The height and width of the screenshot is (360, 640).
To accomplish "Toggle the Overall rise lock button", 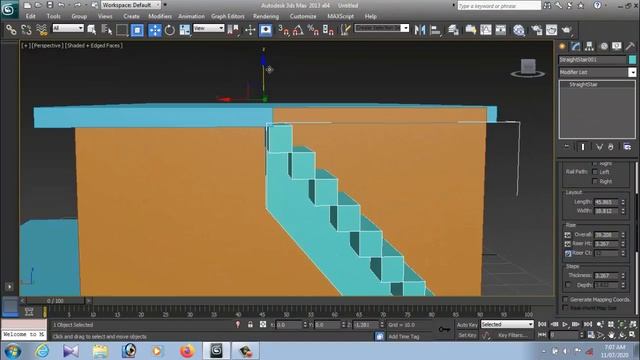I will pos(568,235).
